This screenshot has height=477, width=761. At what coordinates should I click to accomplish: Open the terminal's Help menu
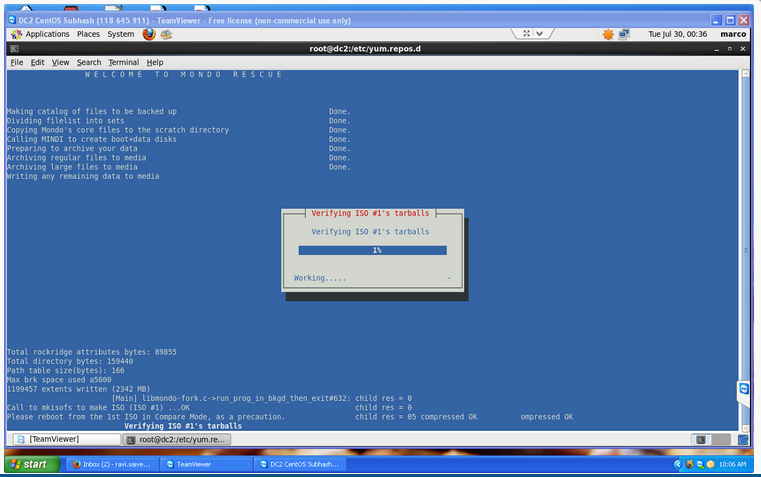(x=155, y=62)
